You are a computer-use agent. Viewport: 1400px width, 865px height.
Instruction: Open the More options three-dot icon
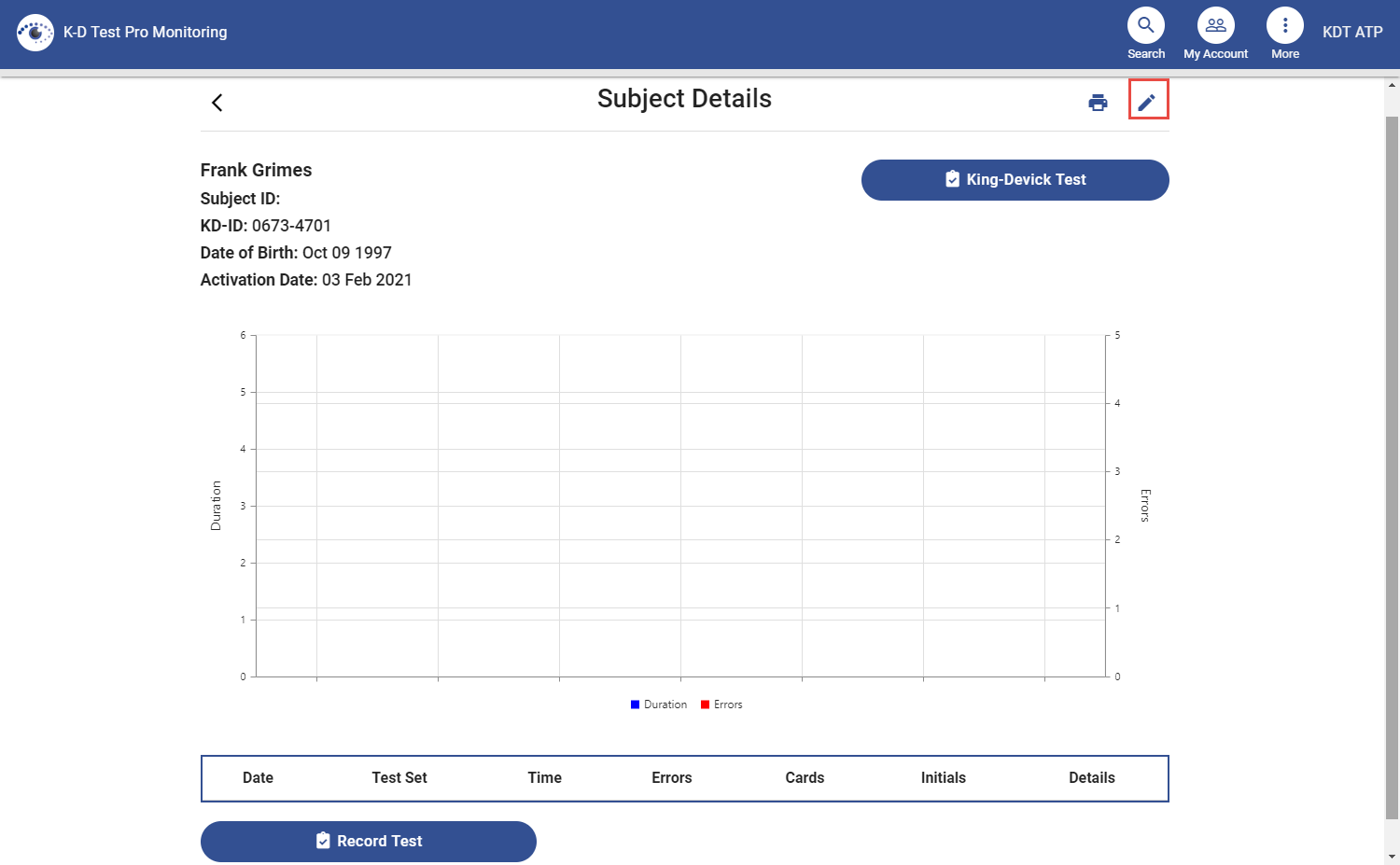1284,25
